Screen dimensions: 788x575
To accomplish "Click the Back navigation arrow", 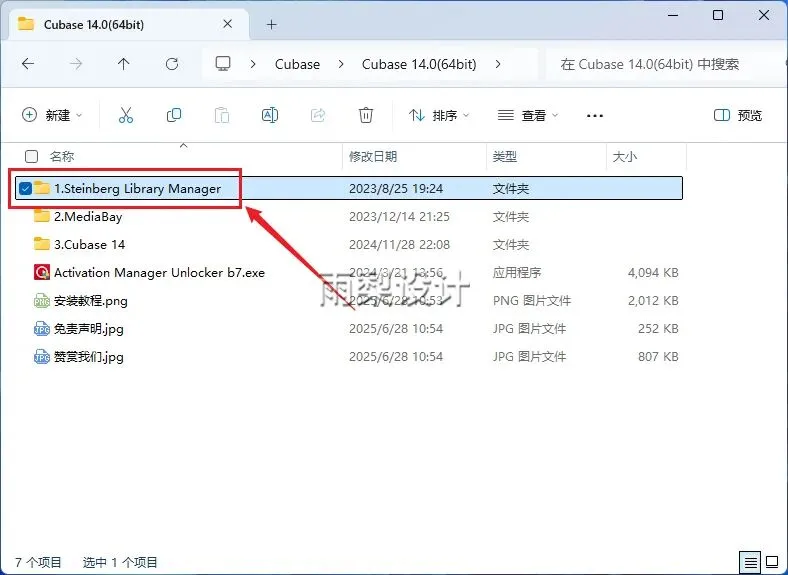I will point(28,64).
